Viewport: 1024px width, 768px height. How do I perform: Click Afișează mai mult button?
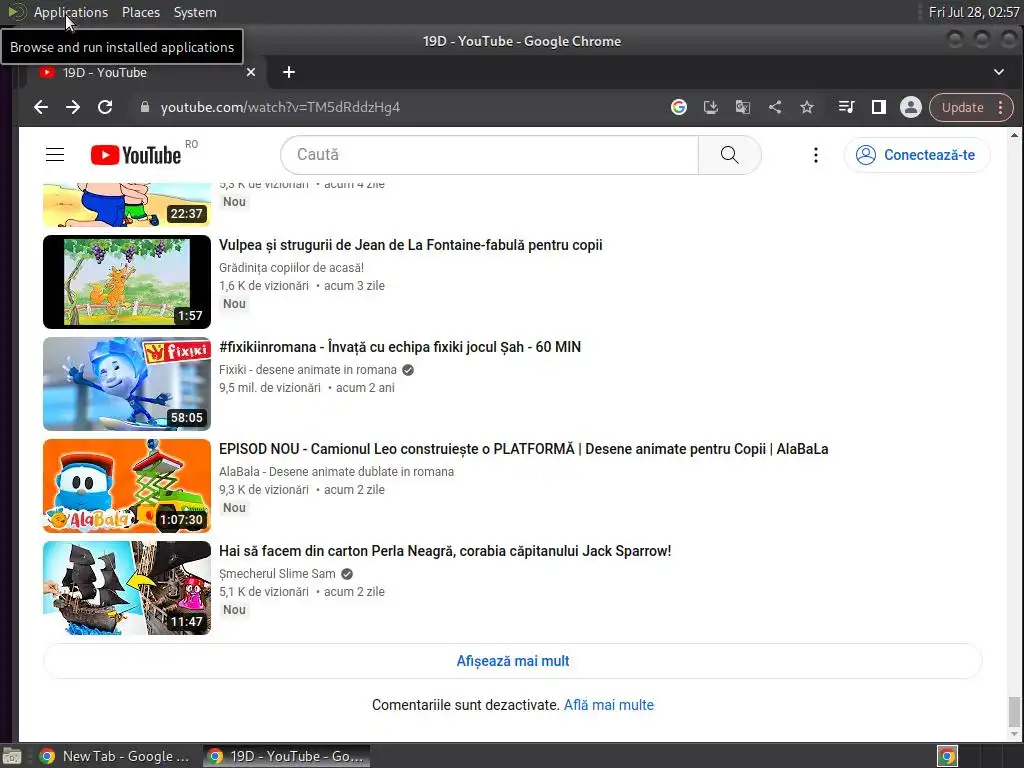pyautogui.click(x=513, y=661)
